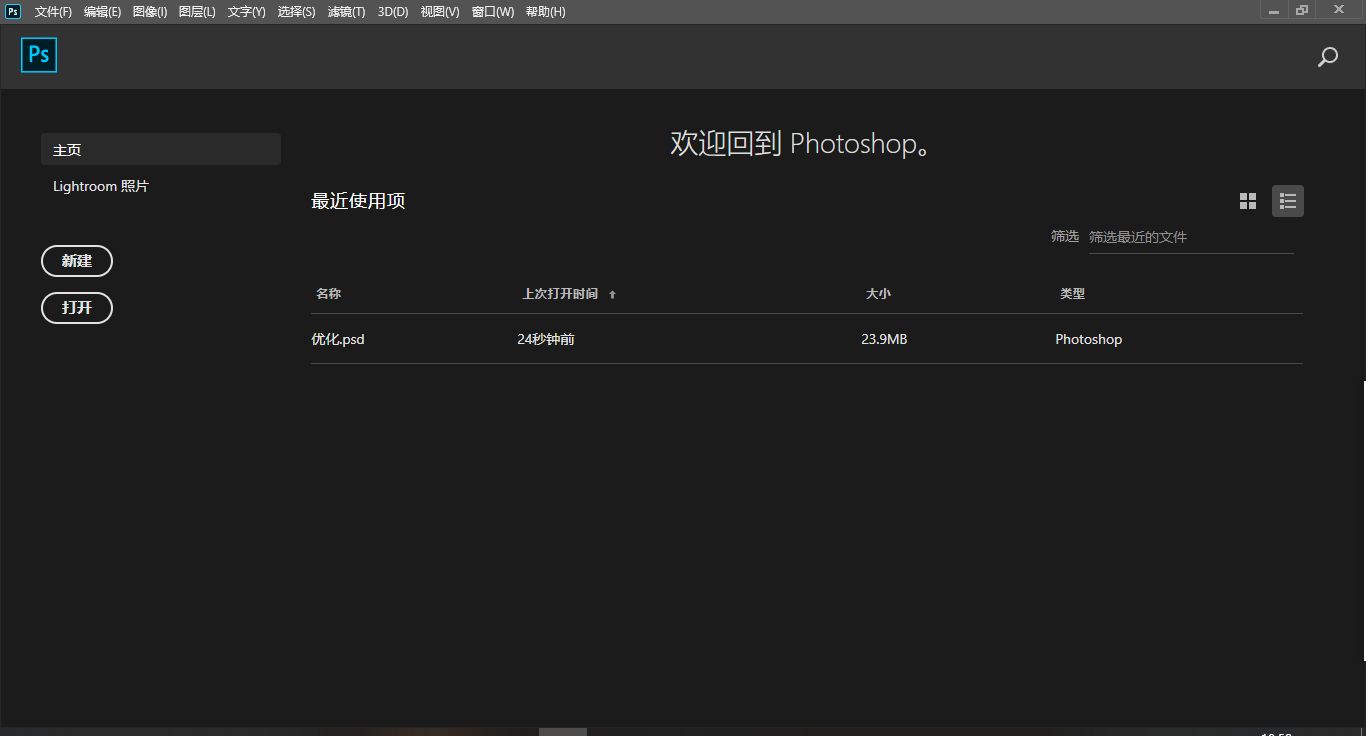Click the 打开 button
Screen dimensions: 1366x736
coord(77,308)
